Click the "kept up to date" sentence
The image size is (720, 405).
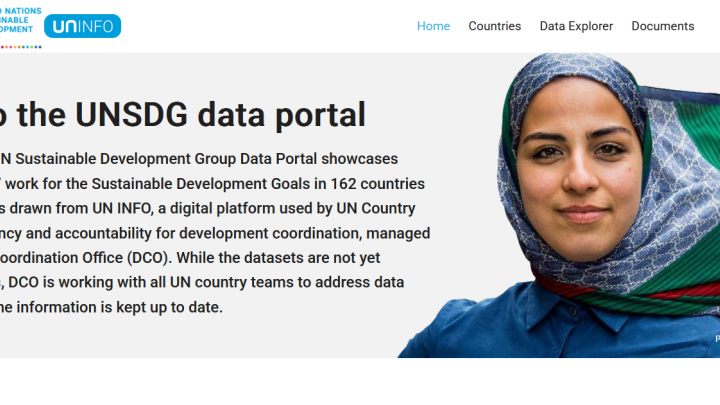pyautogui.click(x=170, y=307)
